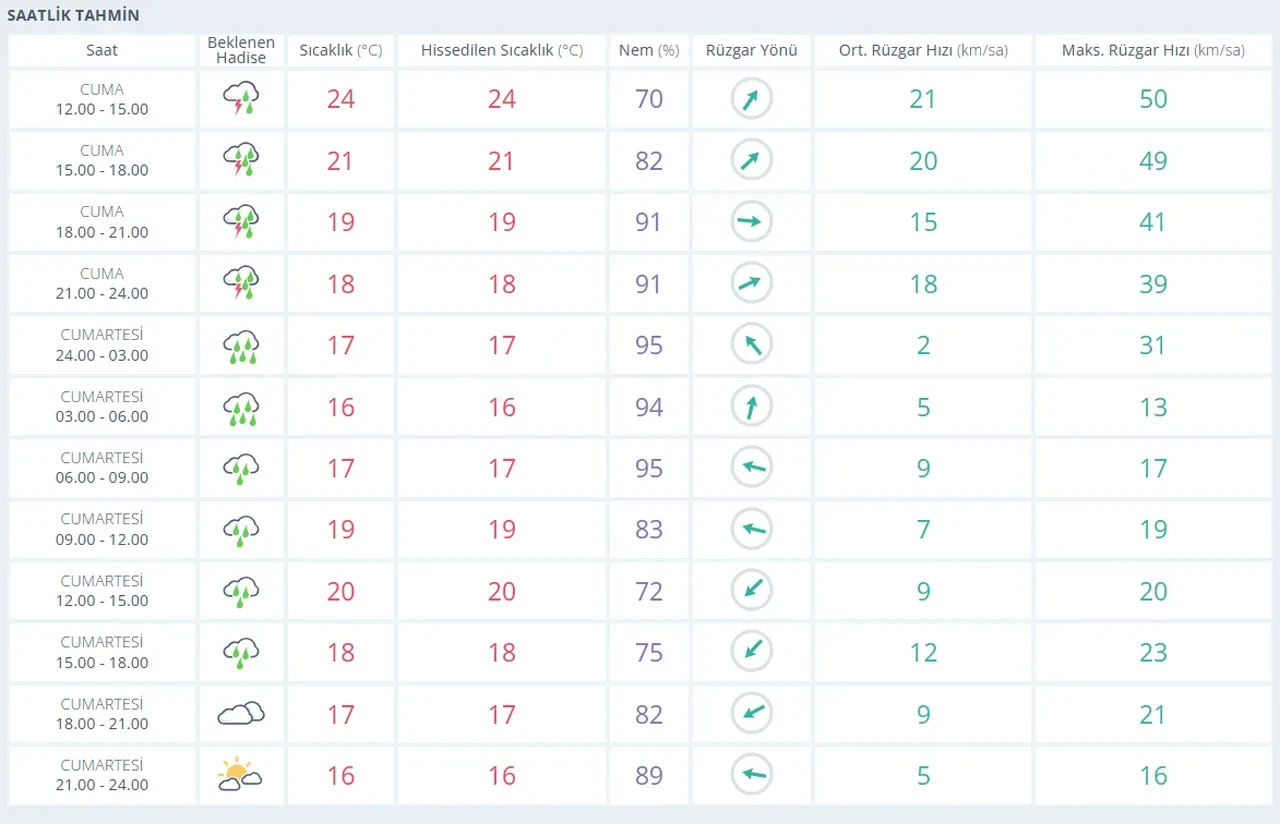Click wind direction icon for Cumartesi 24.00 - 03.00

751,345
